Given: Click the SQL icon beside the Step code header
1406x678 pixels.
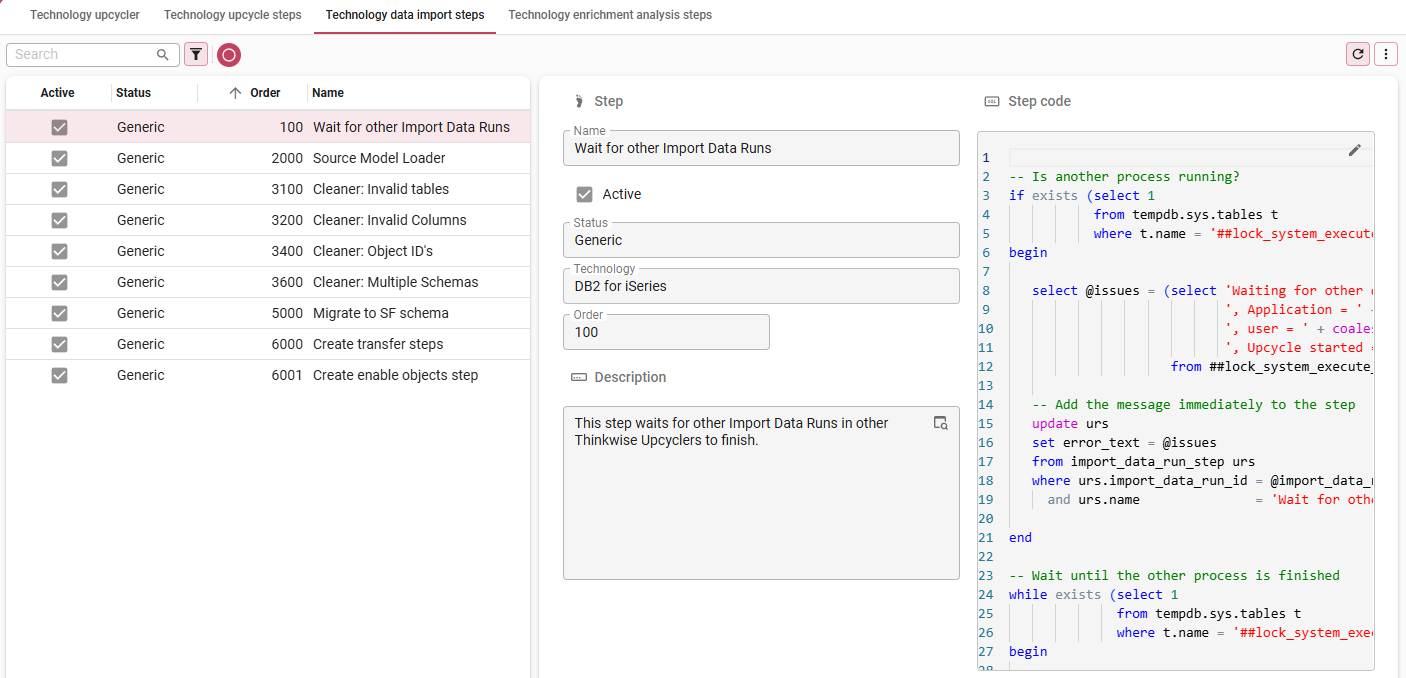Looking at the screenshot, I should [991, 100].
